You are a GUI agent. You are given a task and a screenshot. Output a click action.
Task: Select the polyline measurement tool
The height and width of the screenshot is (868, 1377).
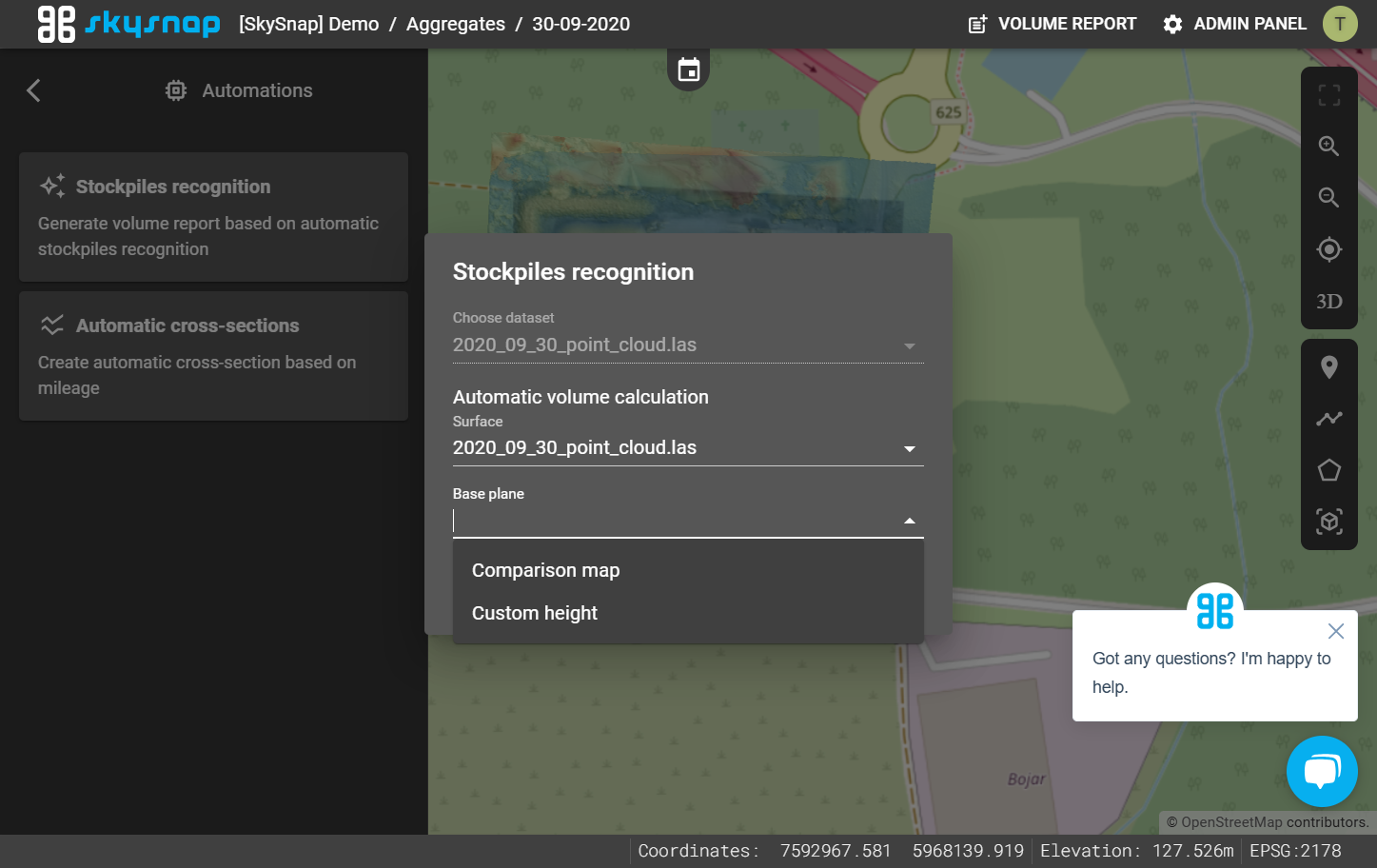1329,419
